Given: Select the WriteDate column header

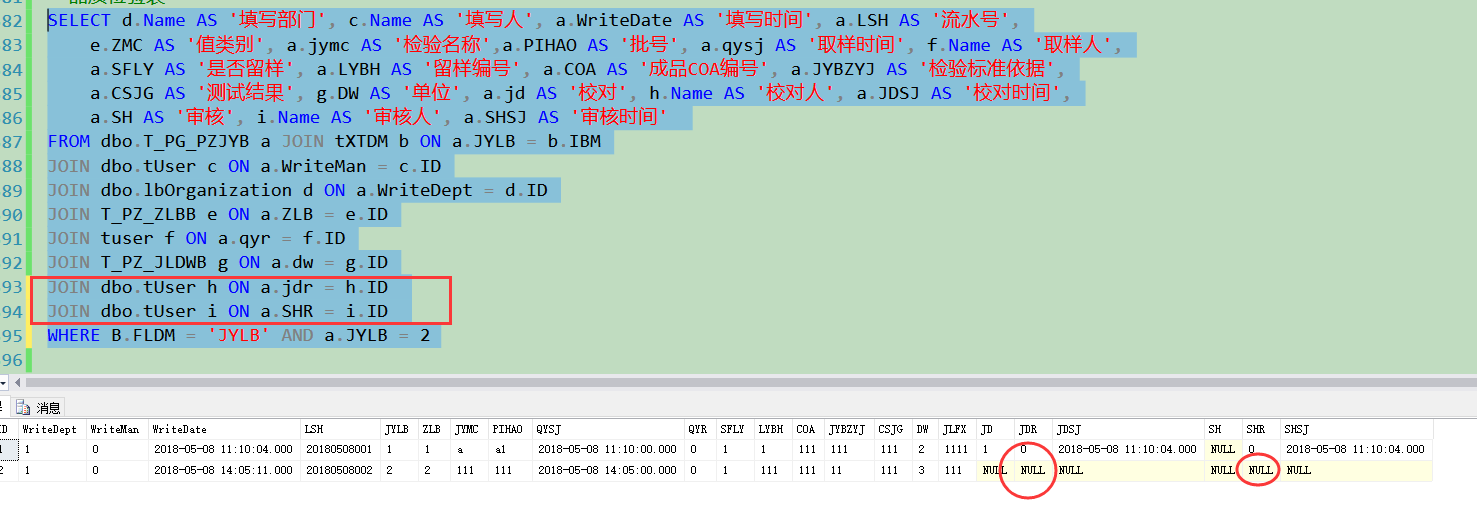Looking at the screenshot, I should click(224, 430).
